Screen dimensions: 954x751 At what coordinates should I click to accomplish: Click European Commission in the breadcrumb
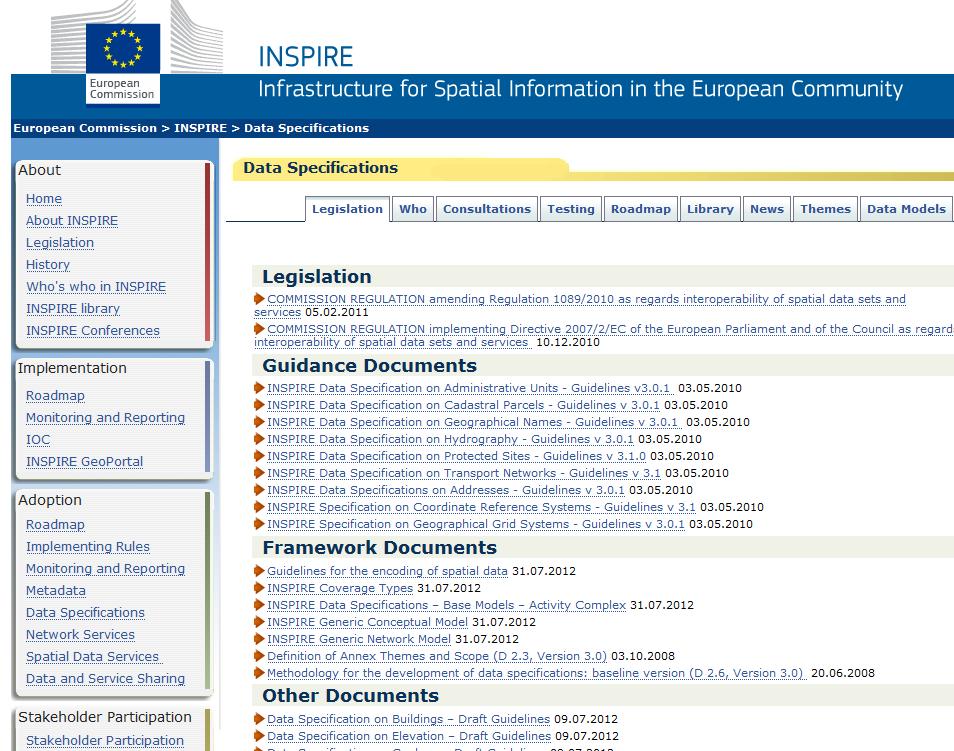(85, 128)
